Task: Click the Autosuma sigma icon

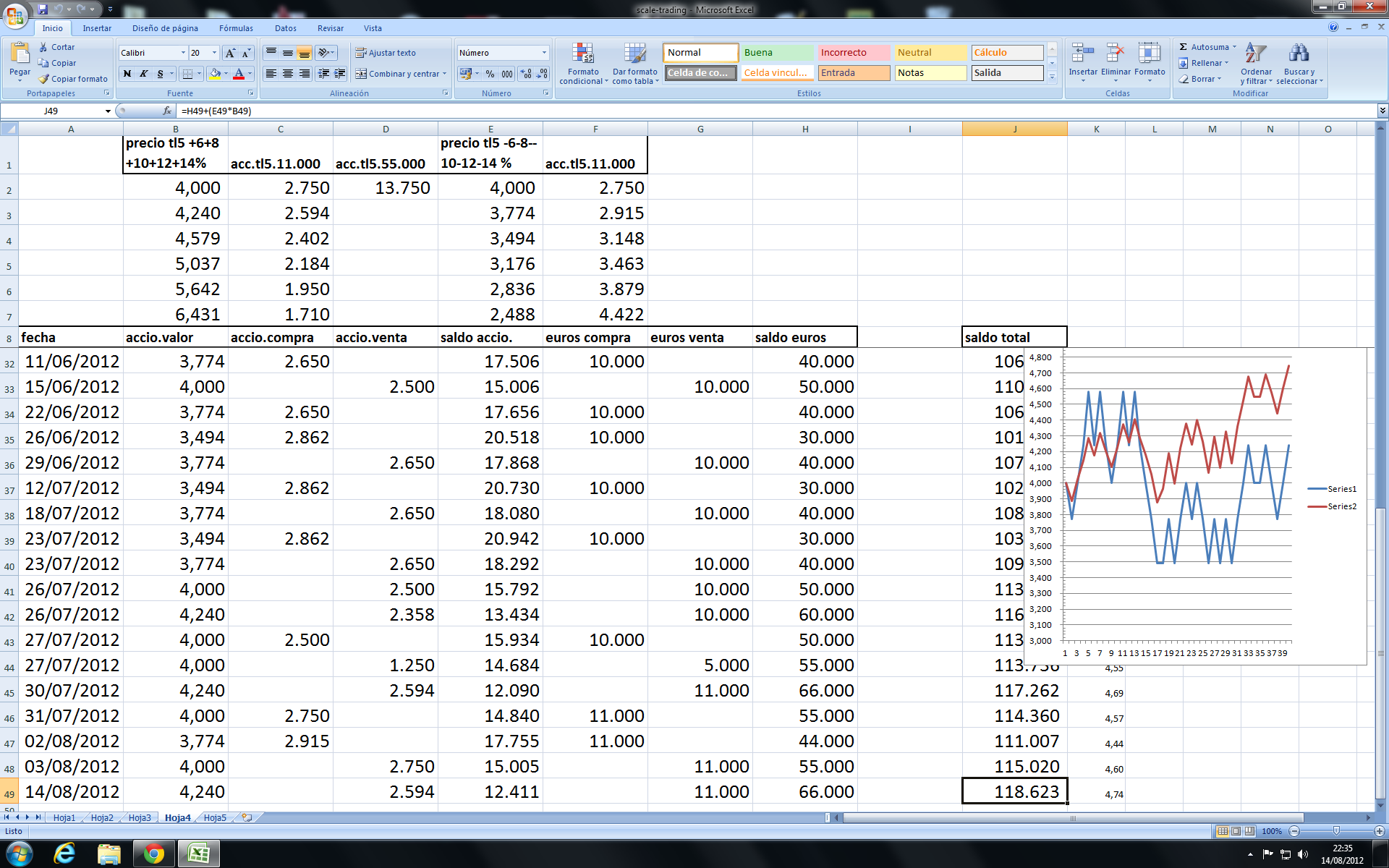Action: click(x=1184, y=47)
